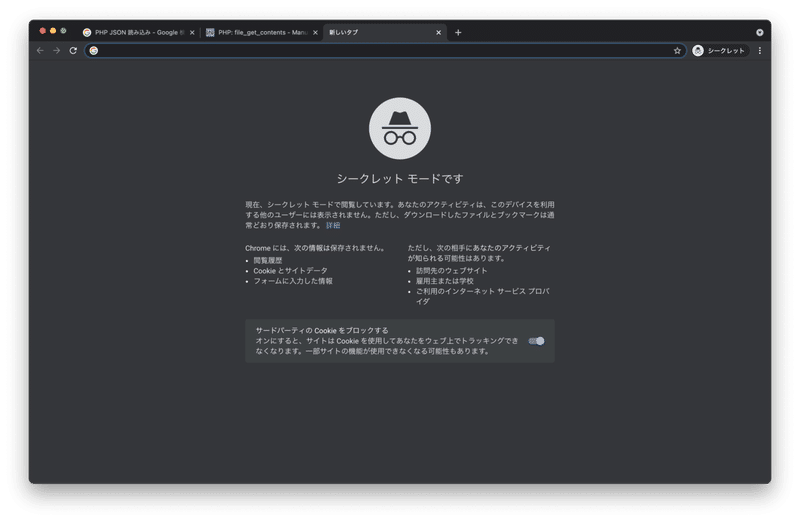Click the フォームに入力した情報 list item
The width and height of the screenshot is (800, 522).
click(x=293, y=281)
